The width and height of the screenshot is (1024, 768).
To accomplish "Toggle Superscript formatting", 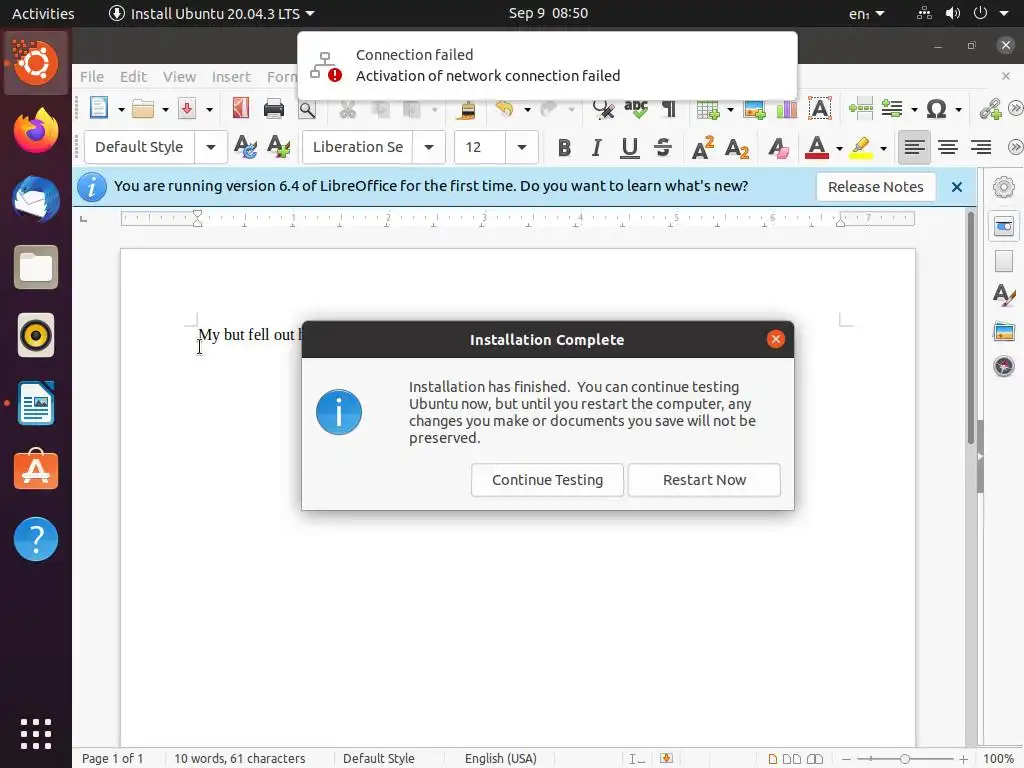I will 703,148.
